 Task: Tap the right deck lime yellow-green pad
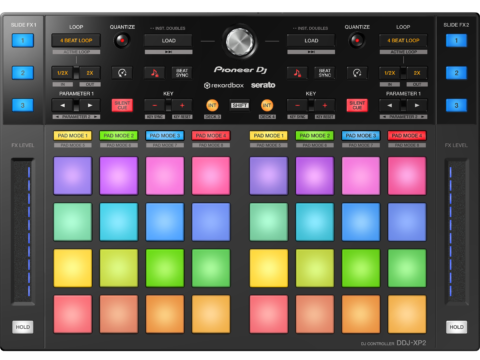pos(315,268)
